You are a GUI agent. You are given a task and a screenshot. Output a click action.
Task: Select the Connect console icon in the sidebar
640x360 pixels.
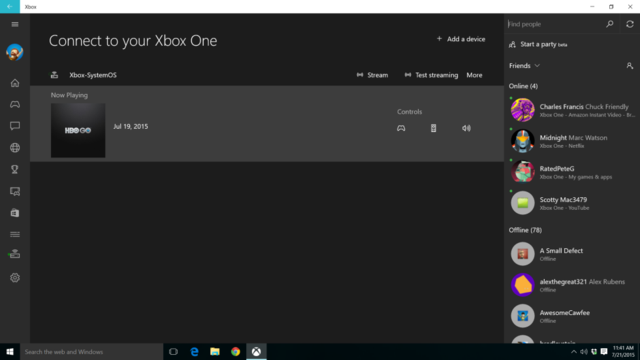[15, 254]
